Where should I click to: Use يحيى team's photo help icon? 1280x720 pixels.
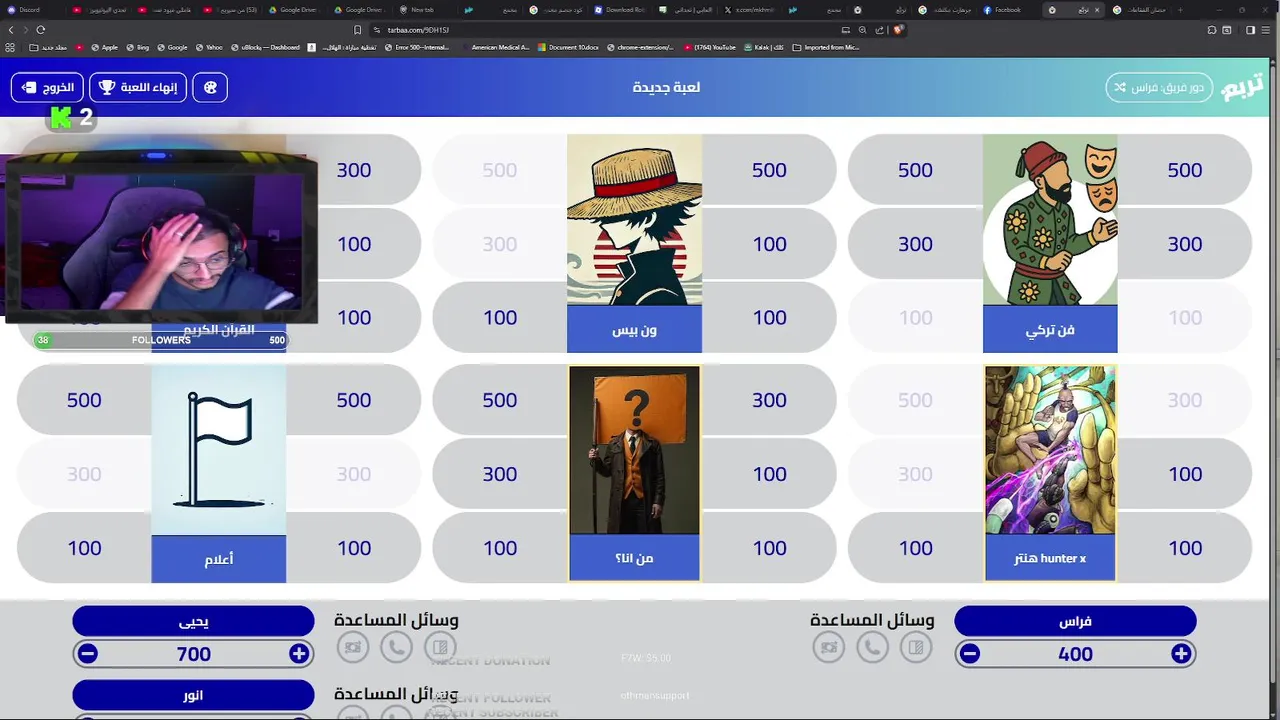click(352, 647)
